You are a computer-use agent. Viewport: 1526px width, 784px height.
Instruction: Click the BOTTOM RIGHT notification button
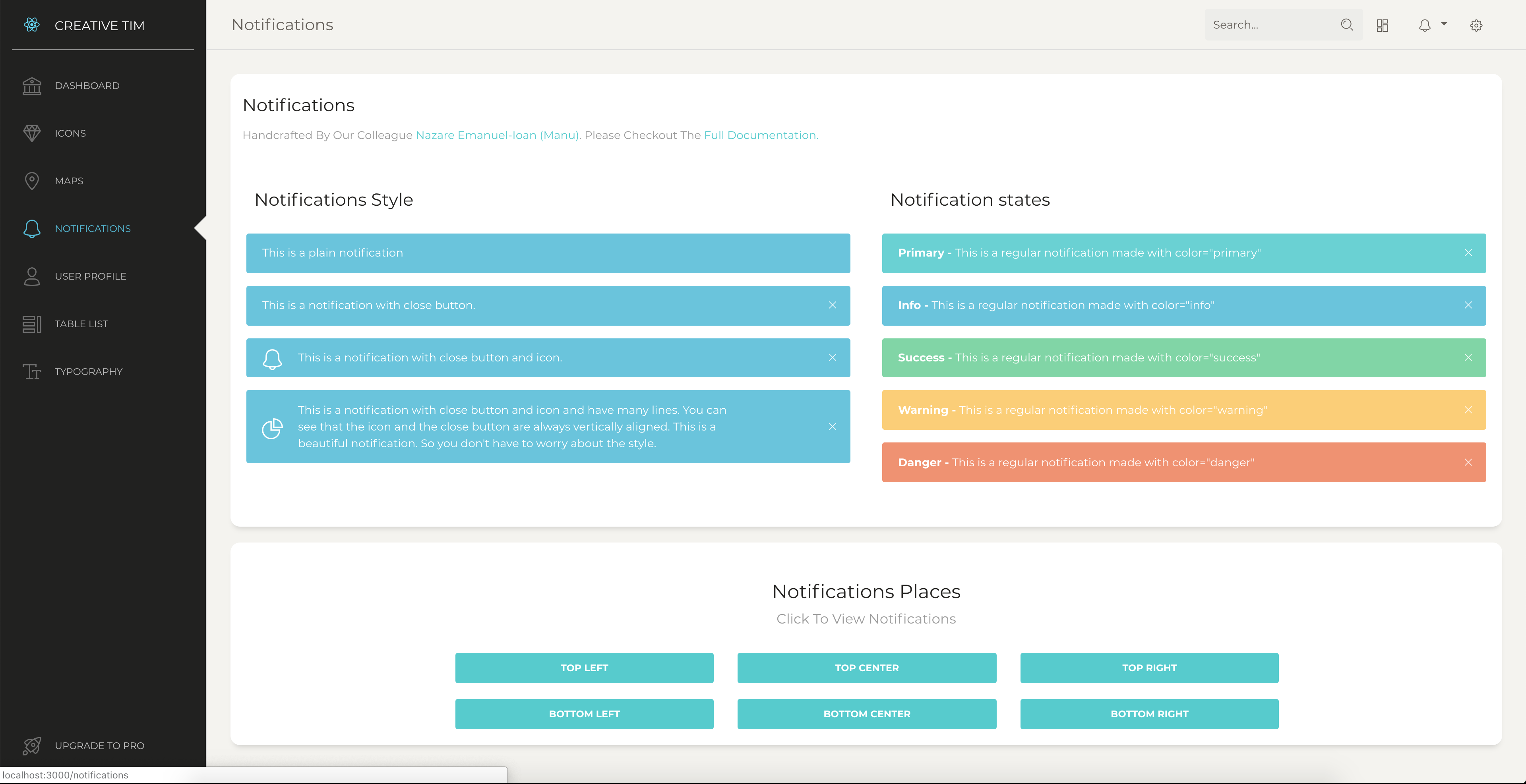[x=1148, y=714]
